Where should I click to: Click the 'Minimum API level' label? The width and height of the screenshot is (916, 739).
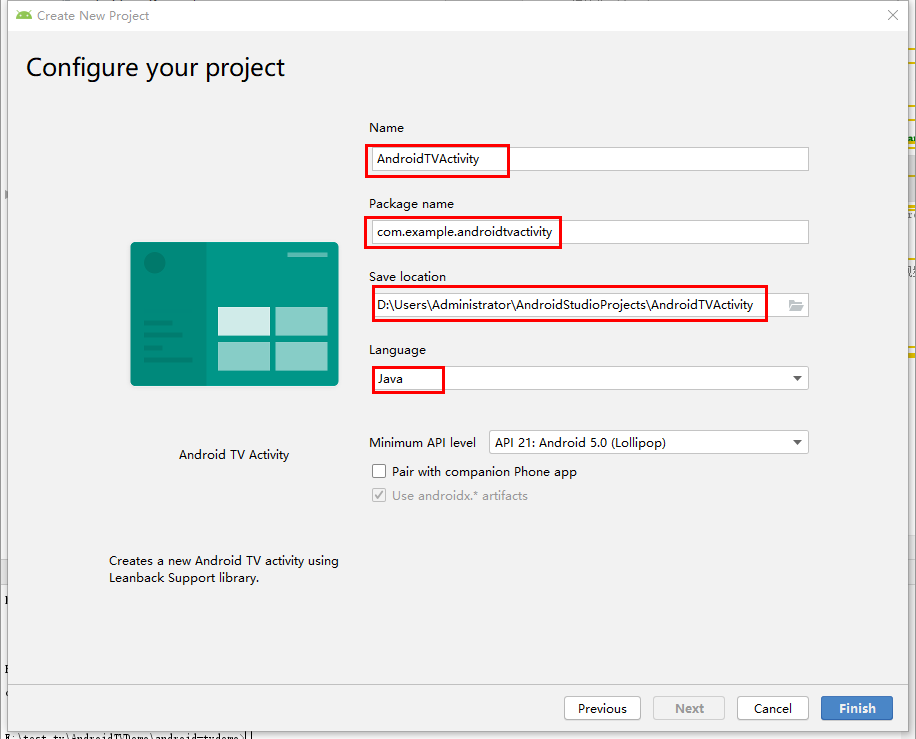tap(422, 443)
